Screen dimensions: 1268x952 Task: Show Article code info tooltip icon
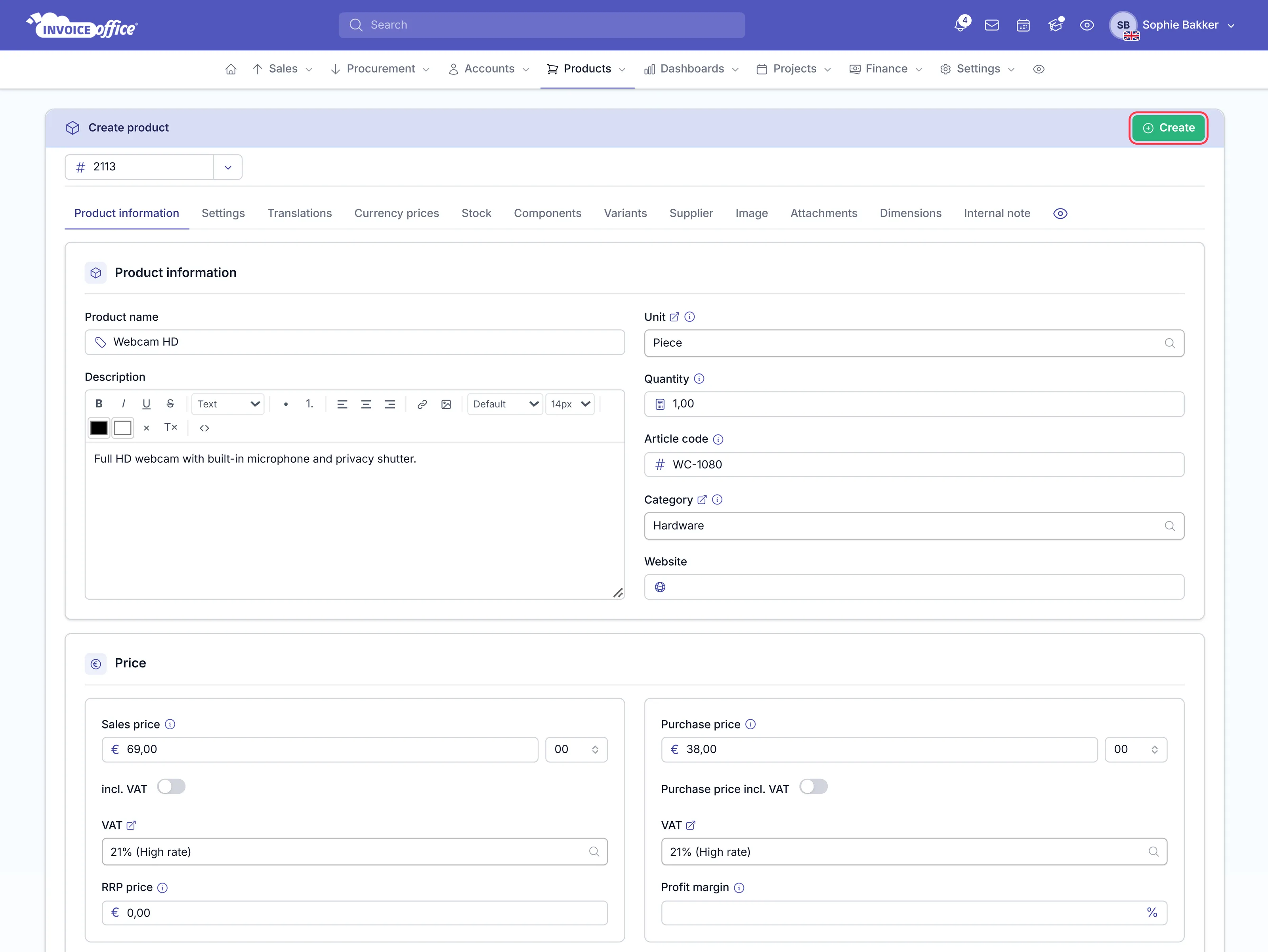(x=718, y=439)
